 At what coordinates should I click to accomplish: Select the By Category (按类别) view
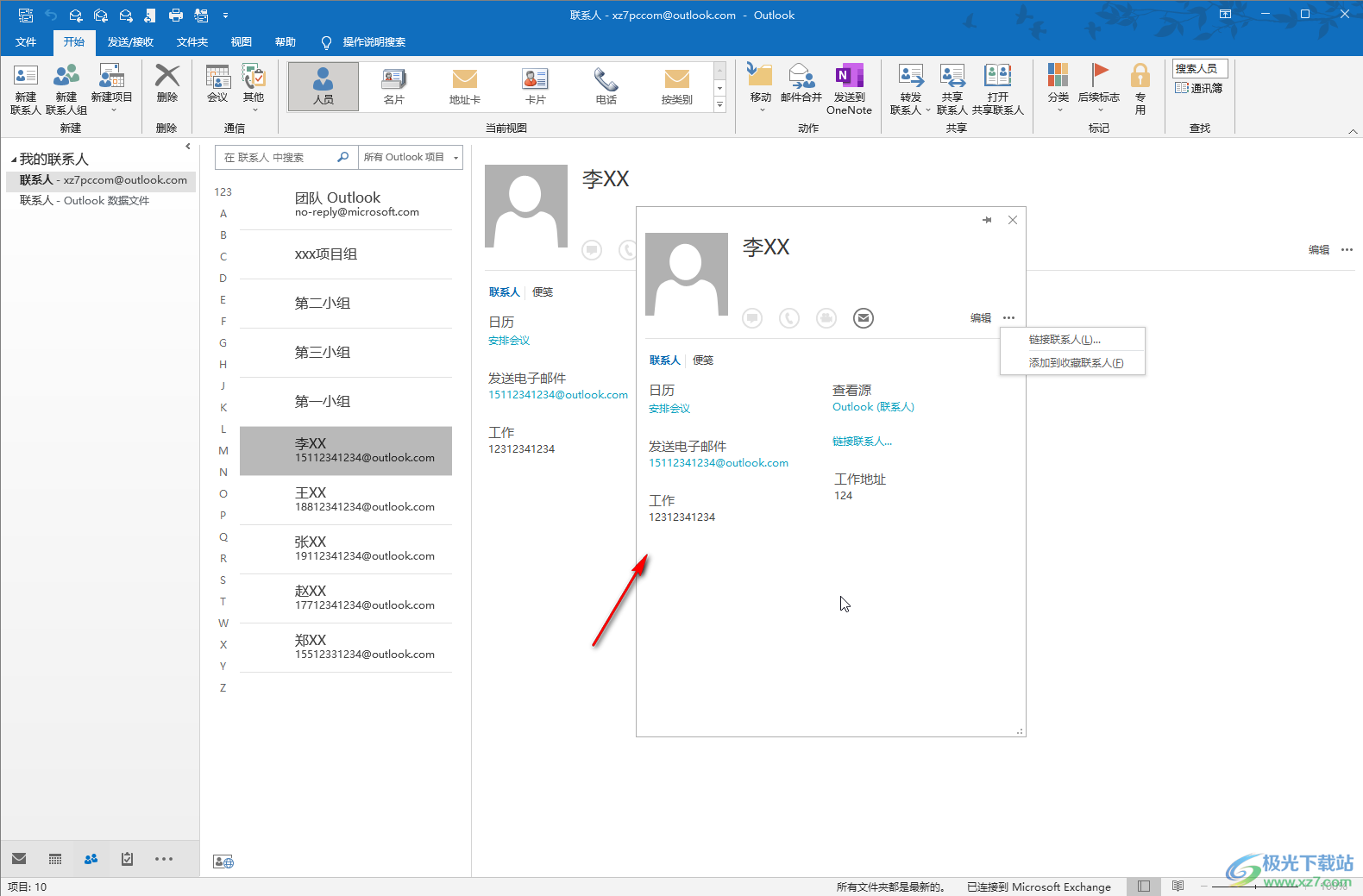click(x=677, y=86)
